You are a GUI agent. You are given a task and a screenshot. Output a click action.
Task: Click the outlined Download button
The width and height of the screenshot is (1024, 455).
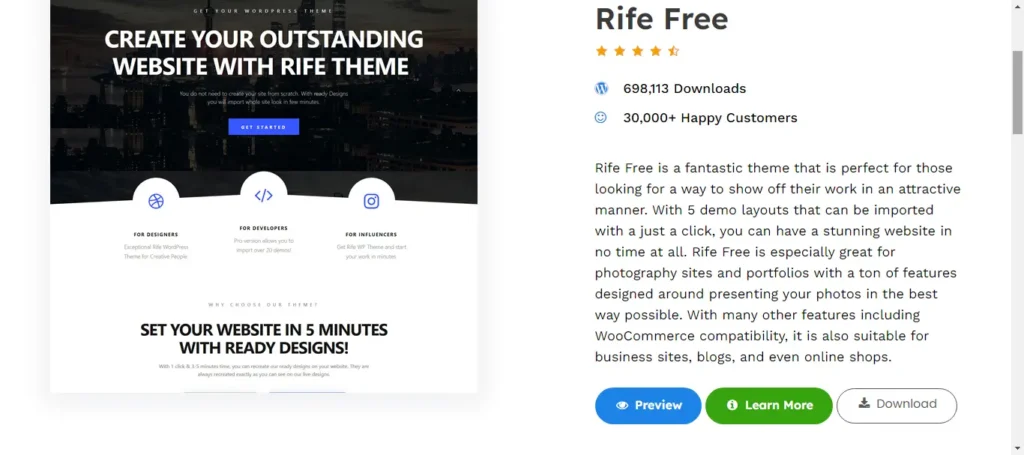[897, 405]
